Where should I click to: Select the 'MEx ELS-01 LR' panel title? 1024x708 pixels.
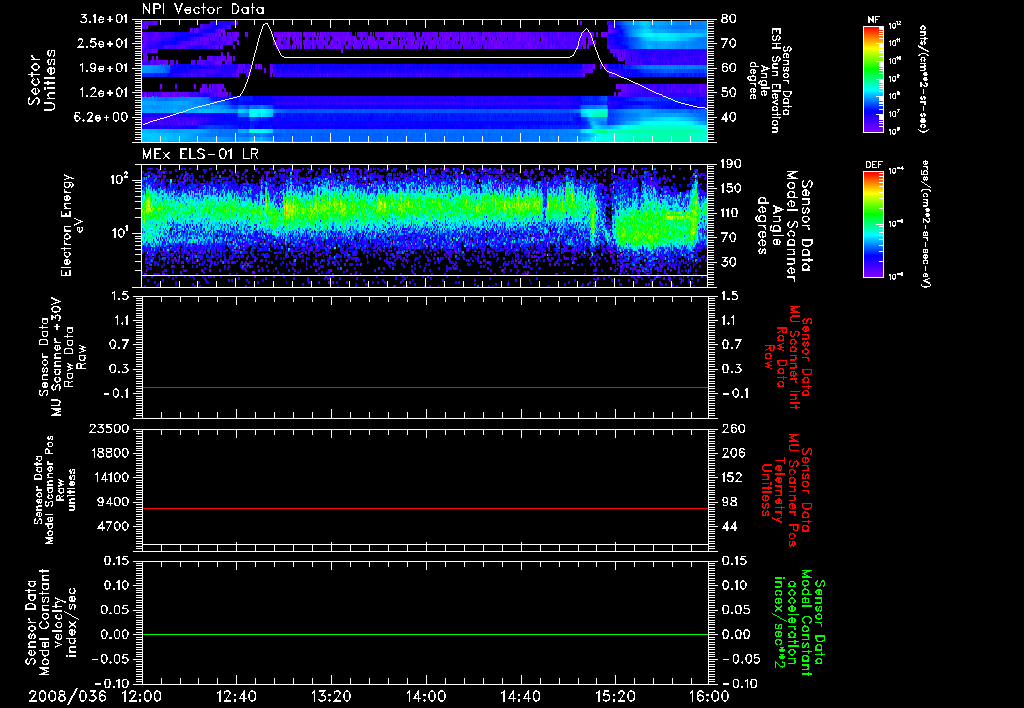(200, 155)
